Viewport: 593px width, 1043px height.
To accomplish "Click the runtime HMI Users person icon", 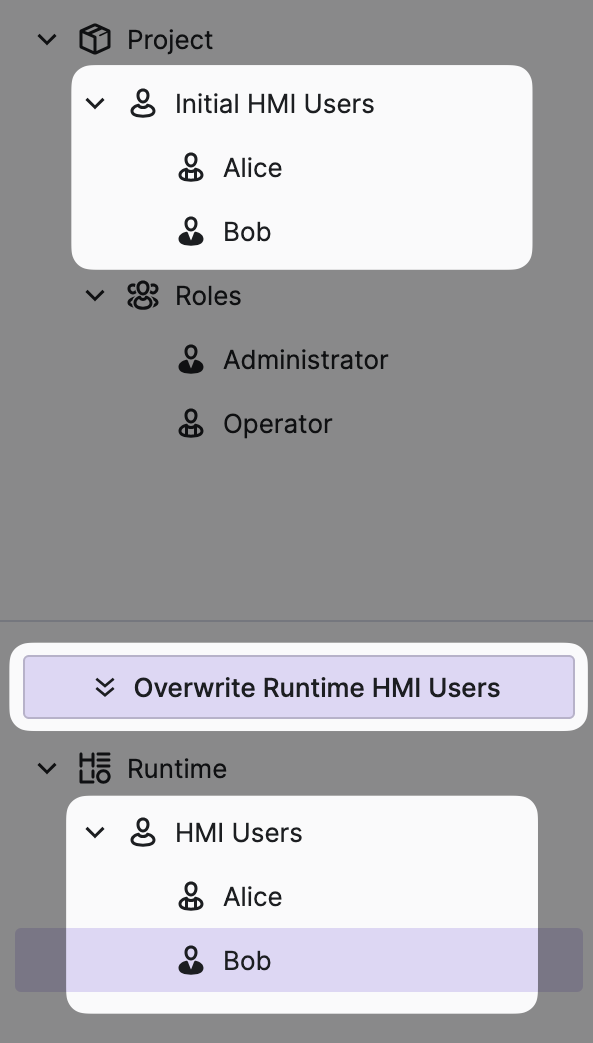I will (142, 832).
